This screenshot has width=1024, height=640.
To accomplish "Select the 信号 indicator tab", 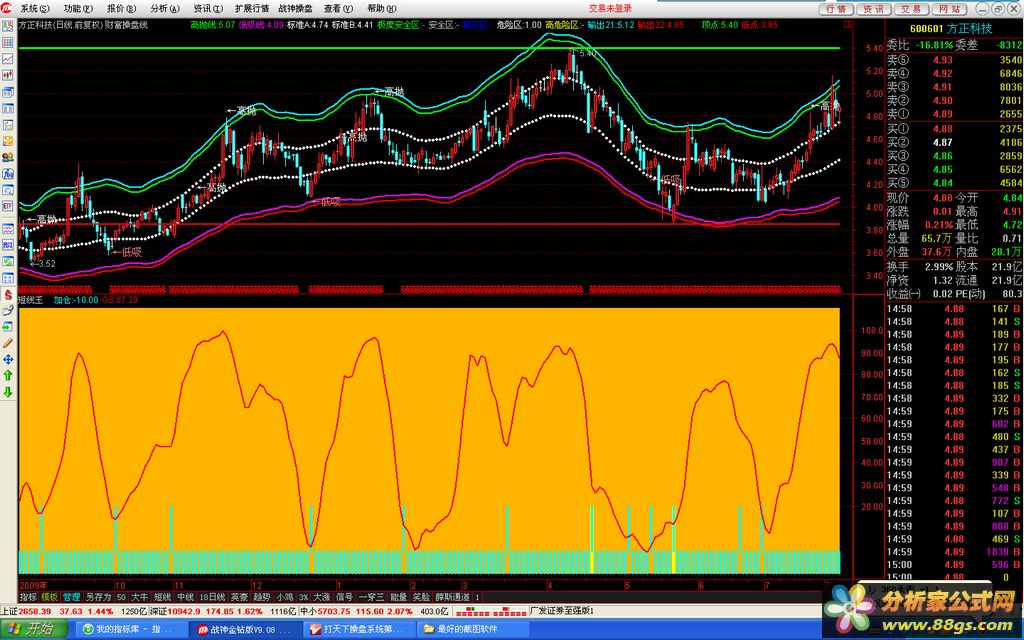I will (344, 597).
